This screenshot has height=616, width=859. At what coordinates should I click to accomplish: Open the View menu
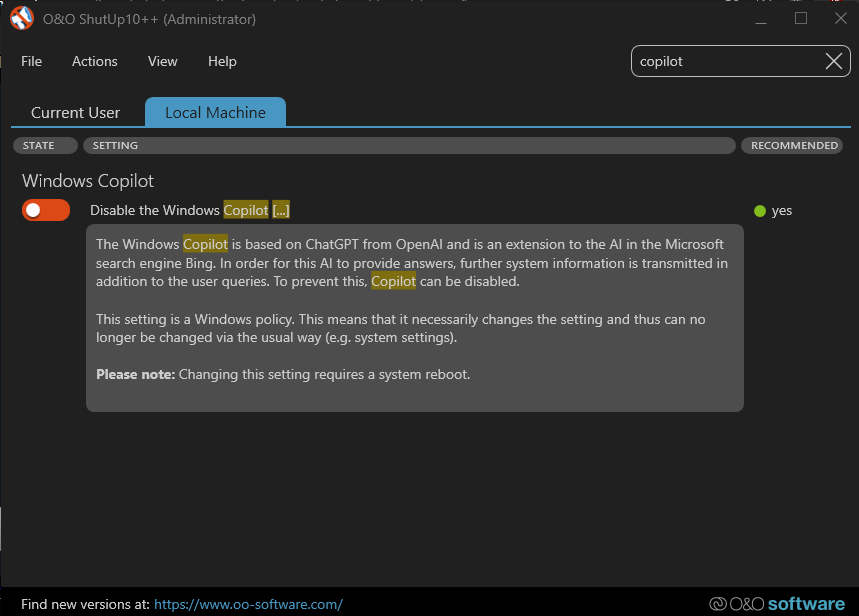(x=163, y=61)
